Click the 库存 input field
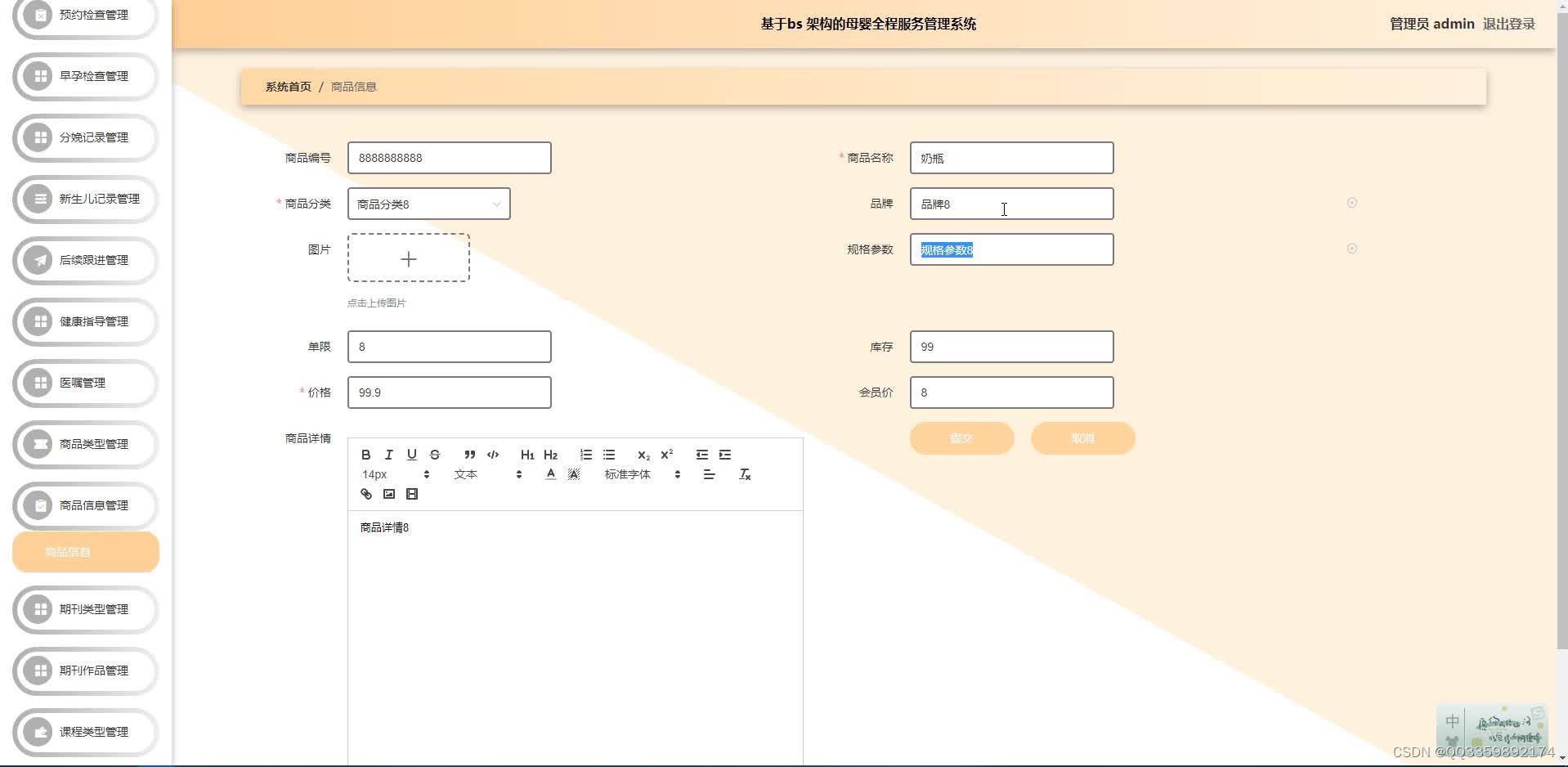Screen dimensions: 1568x767 click(x=1012, y=347)
